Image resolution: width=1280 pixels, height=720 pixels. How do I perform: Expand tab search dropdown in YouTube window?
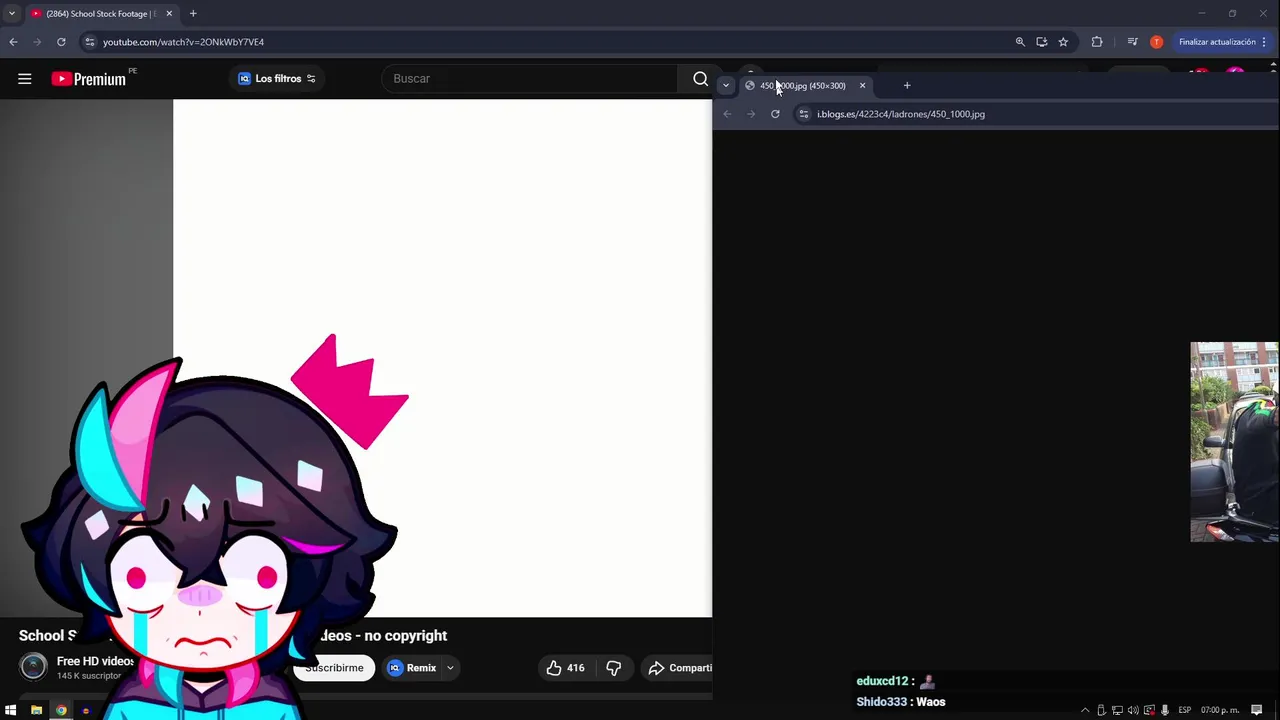coord(12,14)
